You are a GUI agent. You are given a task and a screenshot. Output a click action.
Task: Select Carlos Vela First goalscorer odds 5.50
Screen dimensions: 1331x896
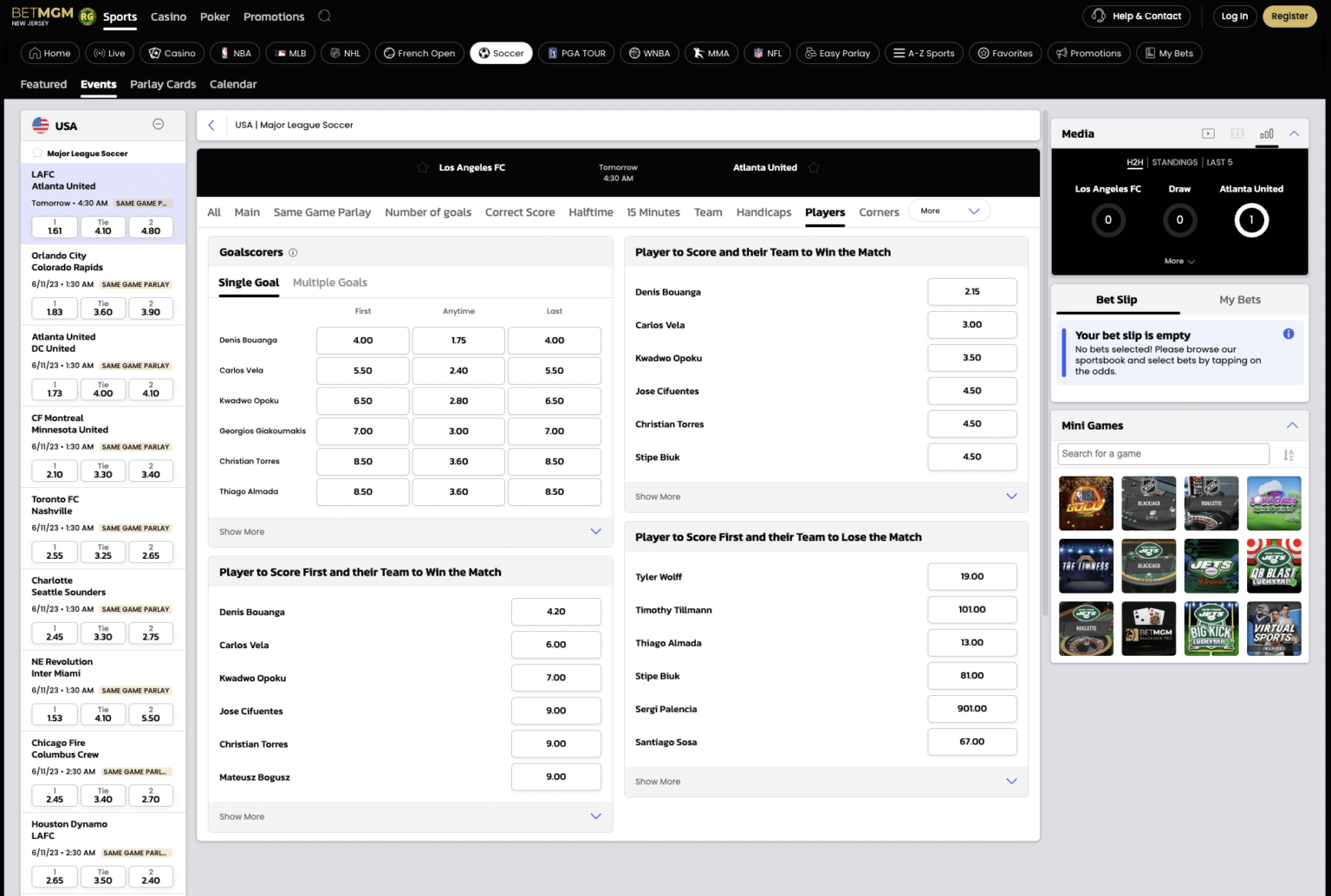[363, 371]
